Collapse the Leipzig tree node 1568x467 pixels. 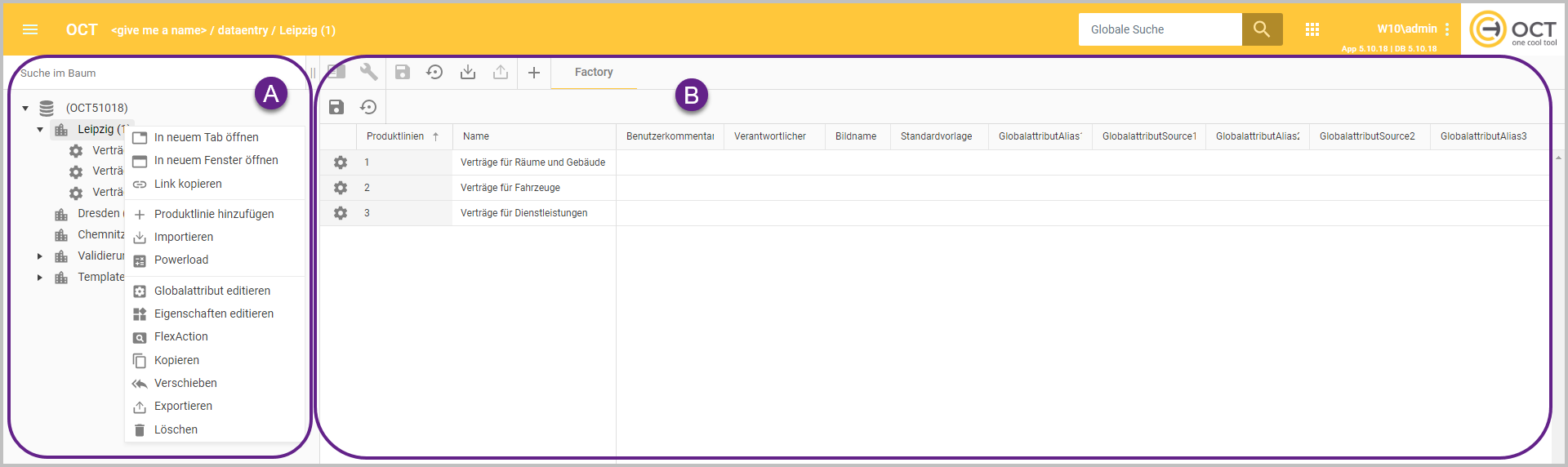pyautogui.click(x=40, y=129)
